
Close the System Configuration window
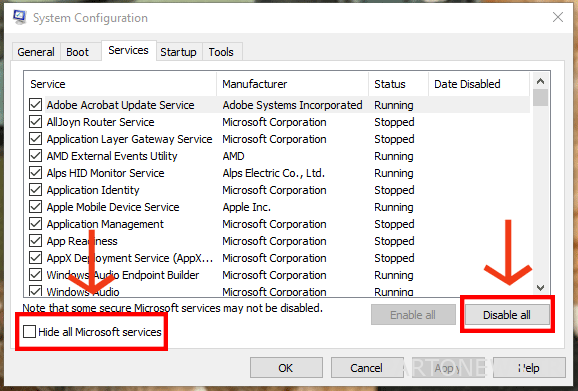pos(557,17)
